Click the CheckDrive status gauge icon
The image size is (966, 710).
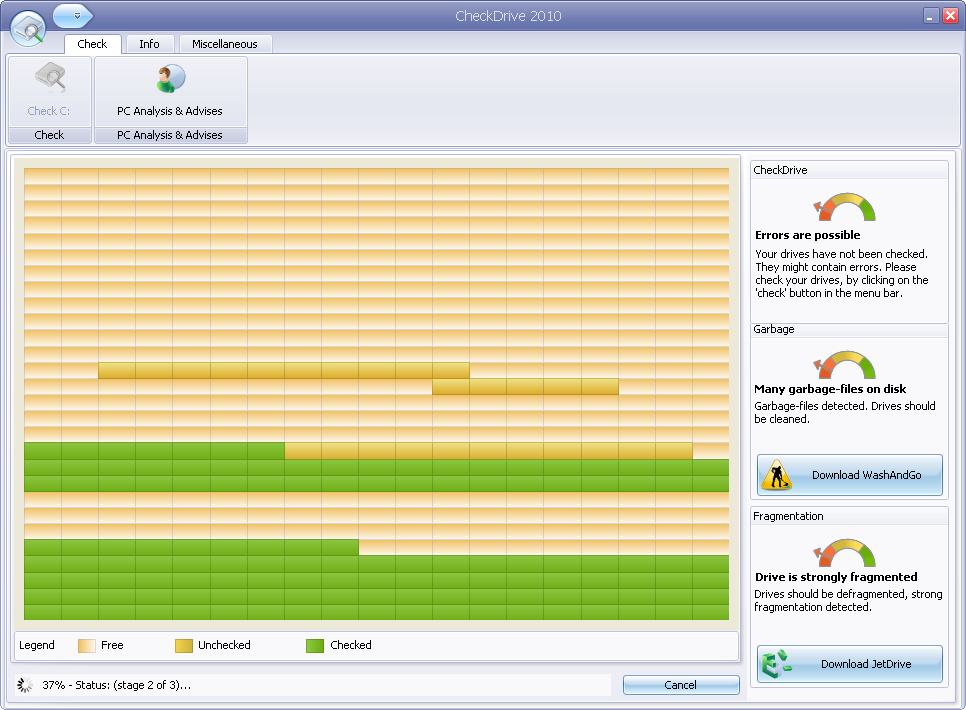tap(844, 207)
